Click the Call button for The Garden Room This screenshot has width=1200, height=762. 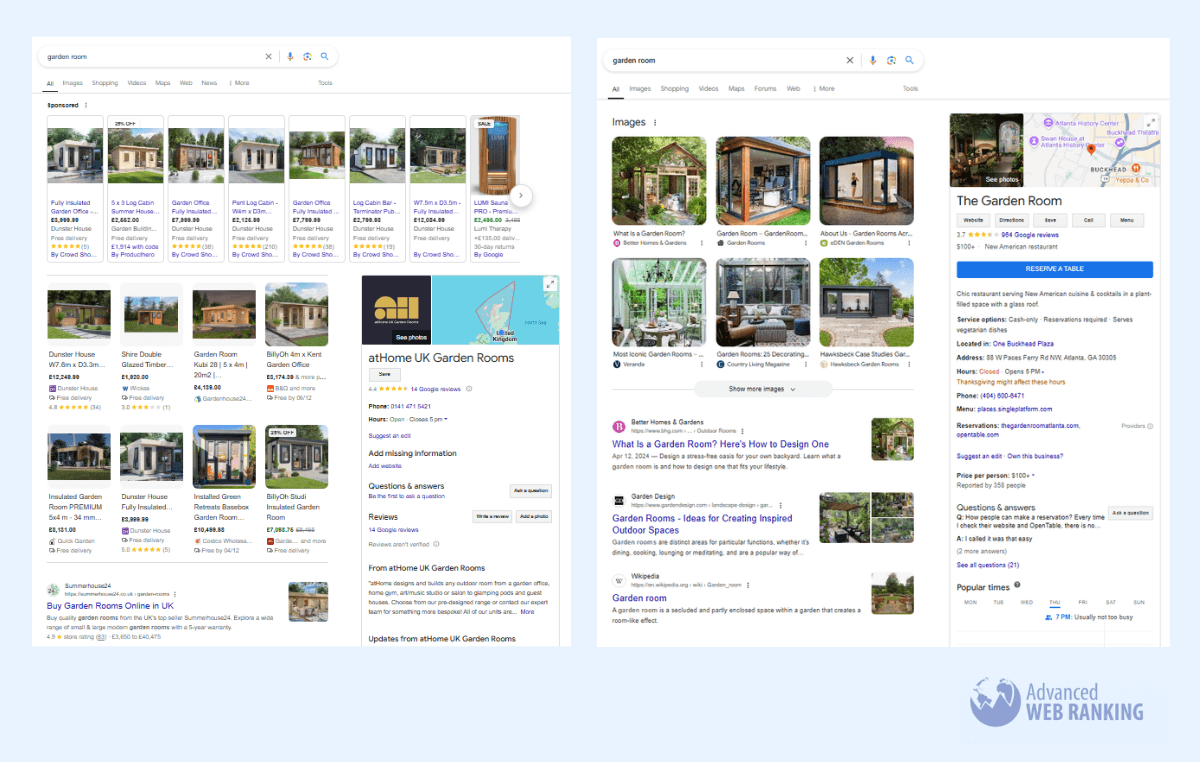coord(1088,220)
